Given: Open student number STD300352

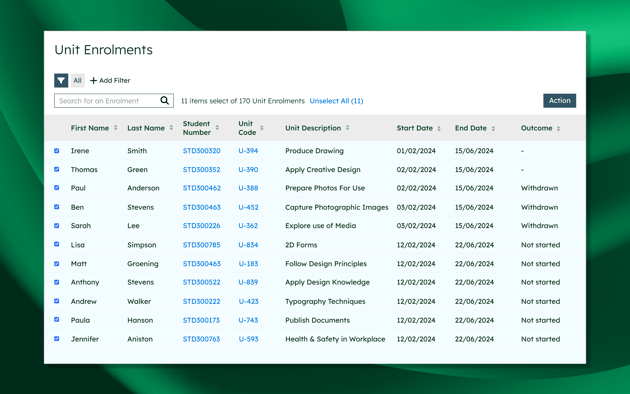Looking at the screenshot, I should click(202, 169).
